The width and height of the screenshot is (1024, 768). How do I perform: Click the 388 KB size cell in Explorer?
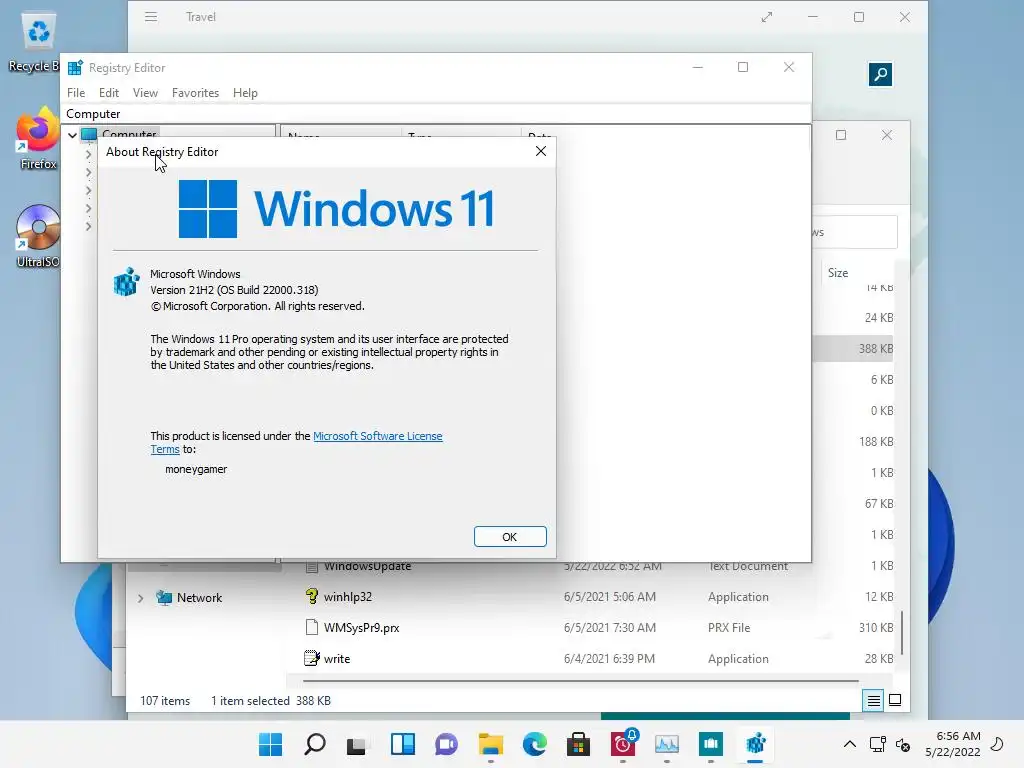point(876,349)
